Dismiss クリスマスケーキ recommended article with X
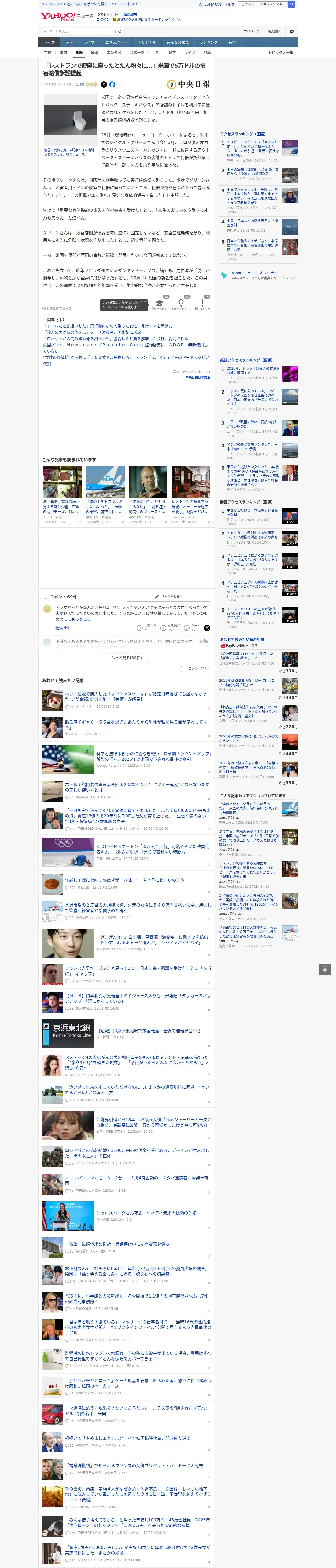The width and height of the screenshot is (336, 1568). pos(209,708)
